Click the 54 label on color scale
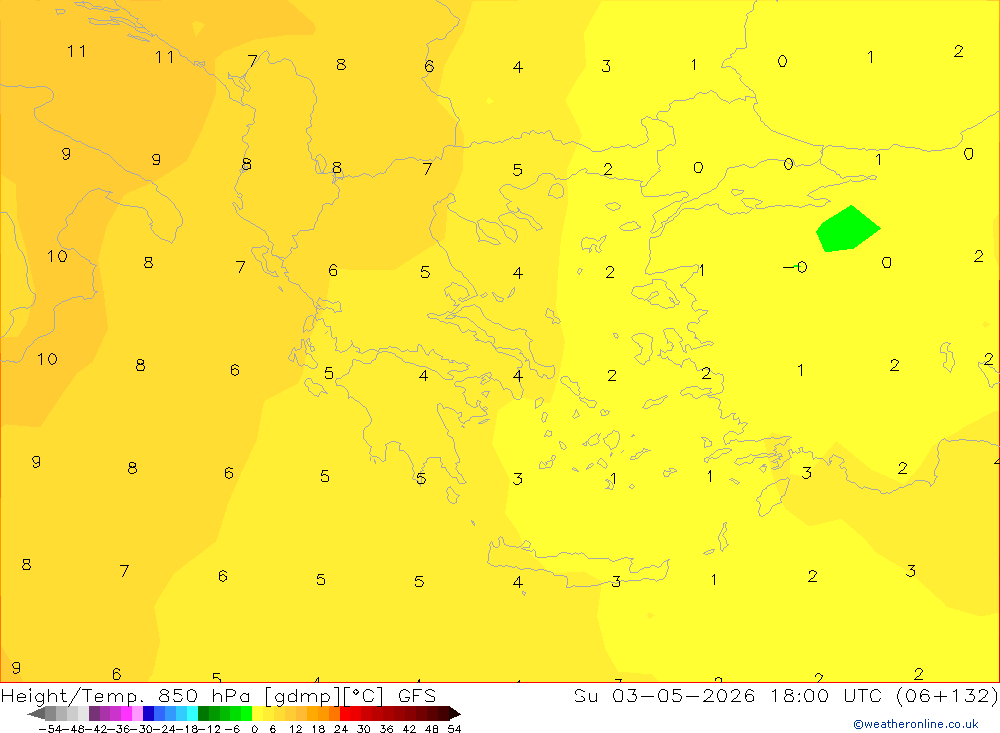This screenshot has width=1000, height=733. pyautogui.click(x=454, y=729)
